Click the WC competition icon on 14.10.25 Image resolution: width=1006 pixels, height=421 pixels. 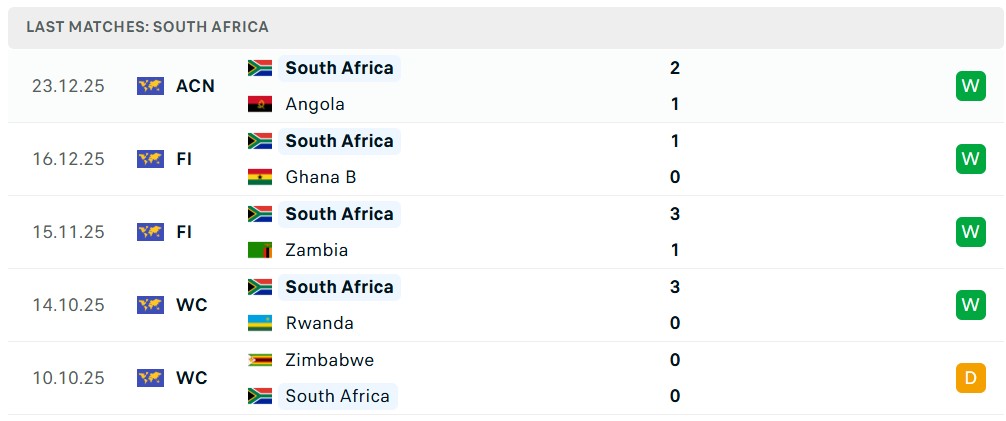(150, 305)
